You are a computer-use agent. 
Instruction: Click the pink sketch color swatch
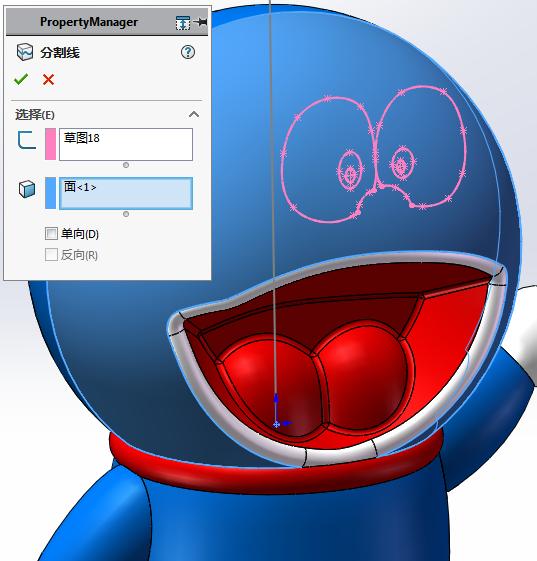[x=50, y=144]
